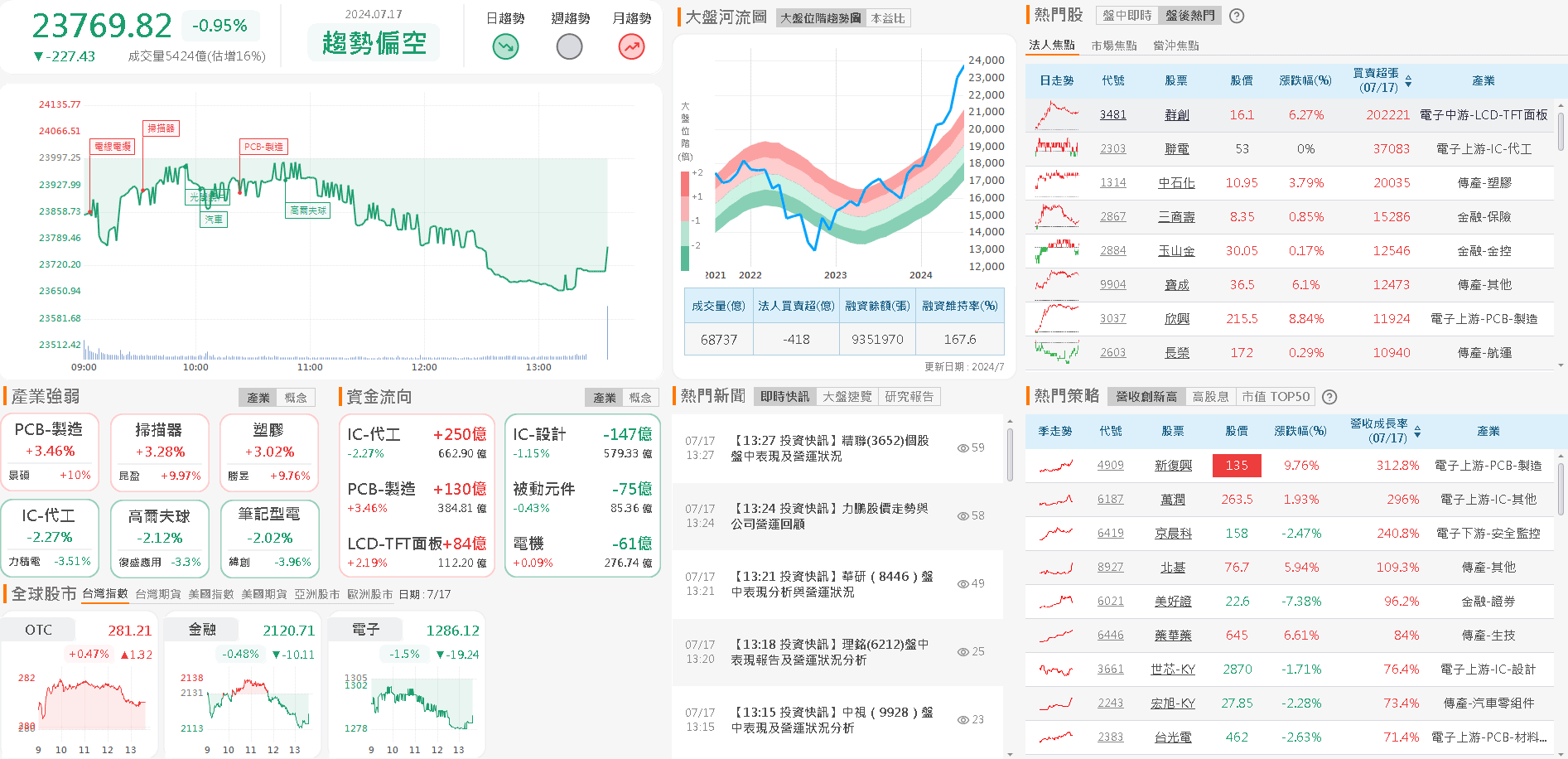Screen dimensions: 1568x759
Task: Switch news to 研究報告 tab
Action: (909, 397)
